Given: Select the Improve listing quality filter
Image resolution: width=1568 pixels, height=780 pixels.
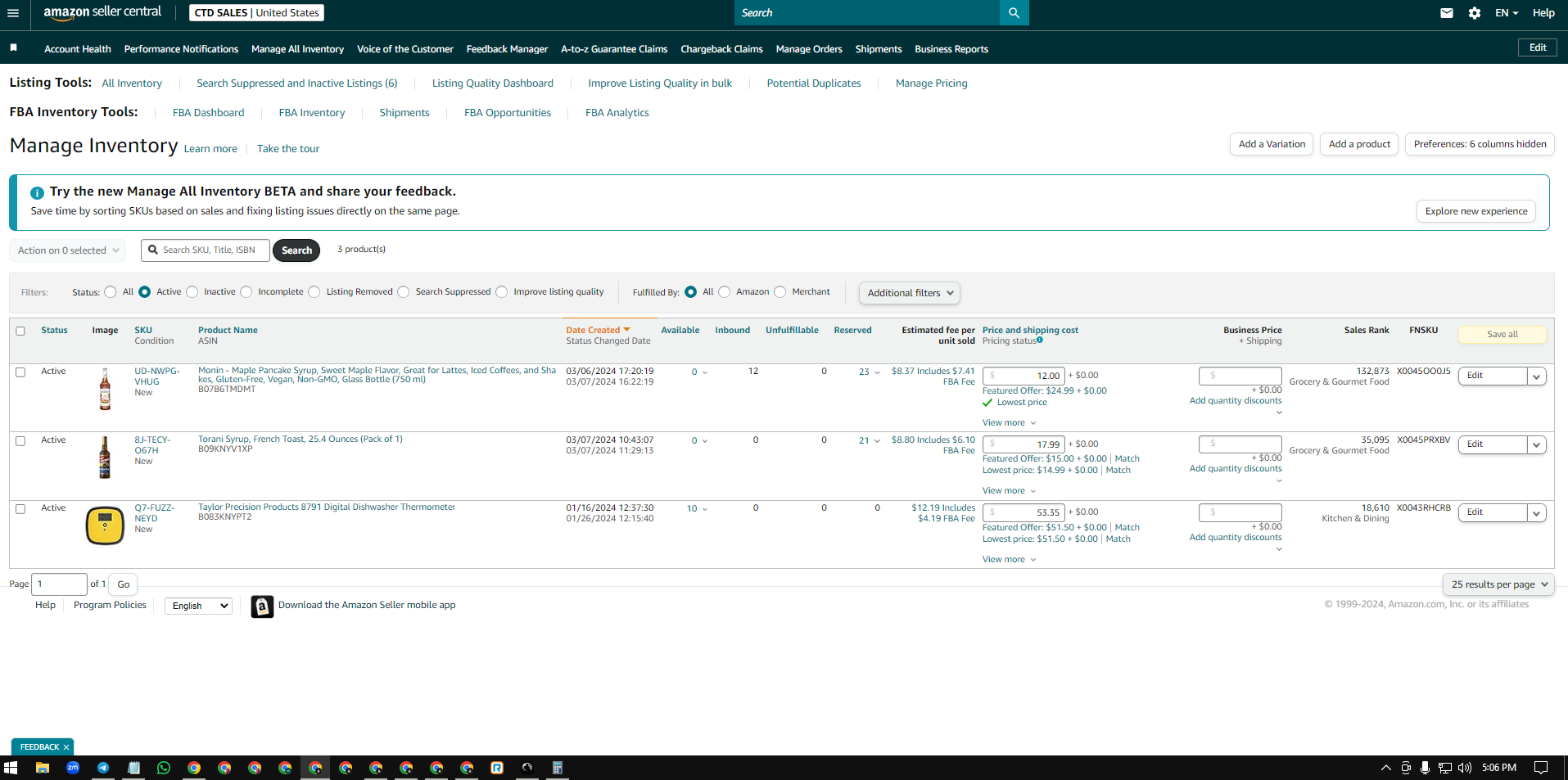Looking at the screenshot, I should point(502,292).
